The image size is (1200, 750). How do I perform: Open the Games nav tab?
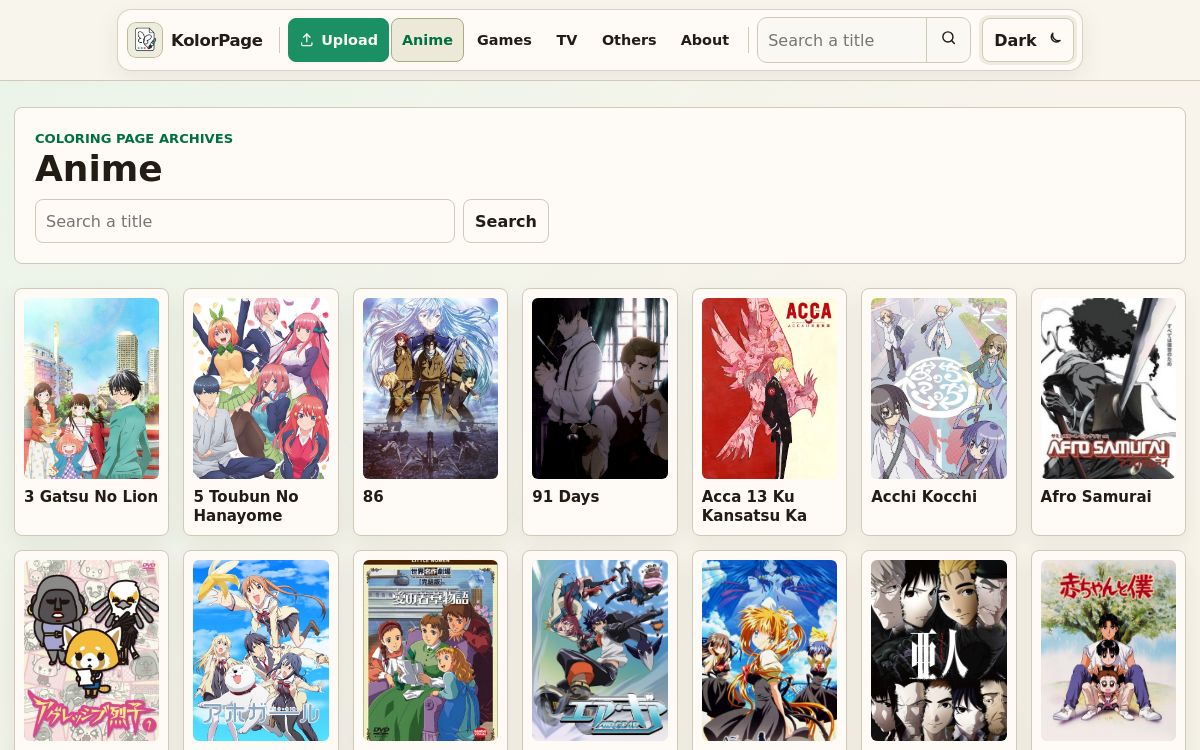pos(504,40)
